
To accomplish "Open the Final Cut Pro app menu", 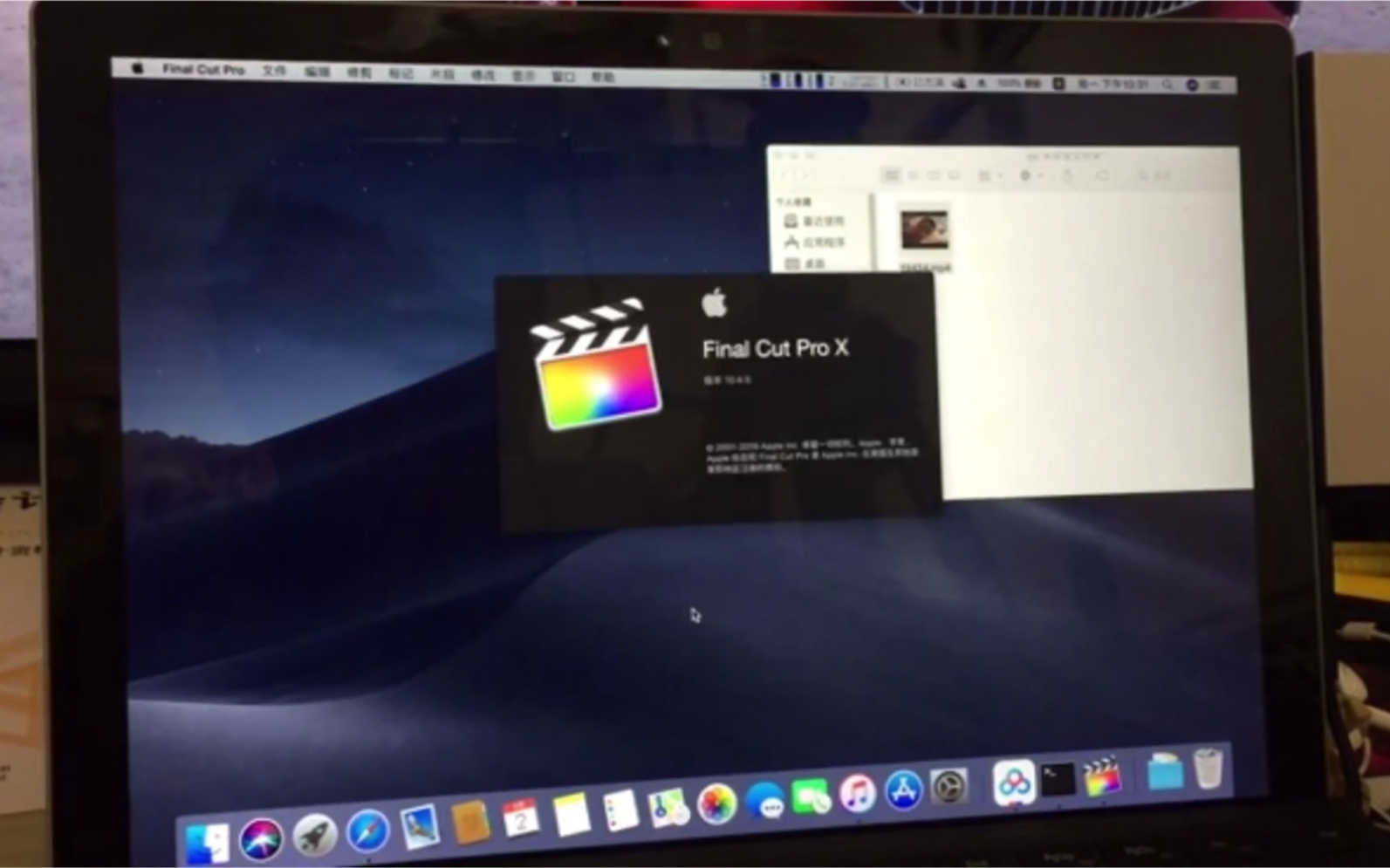I will point(203,70).
